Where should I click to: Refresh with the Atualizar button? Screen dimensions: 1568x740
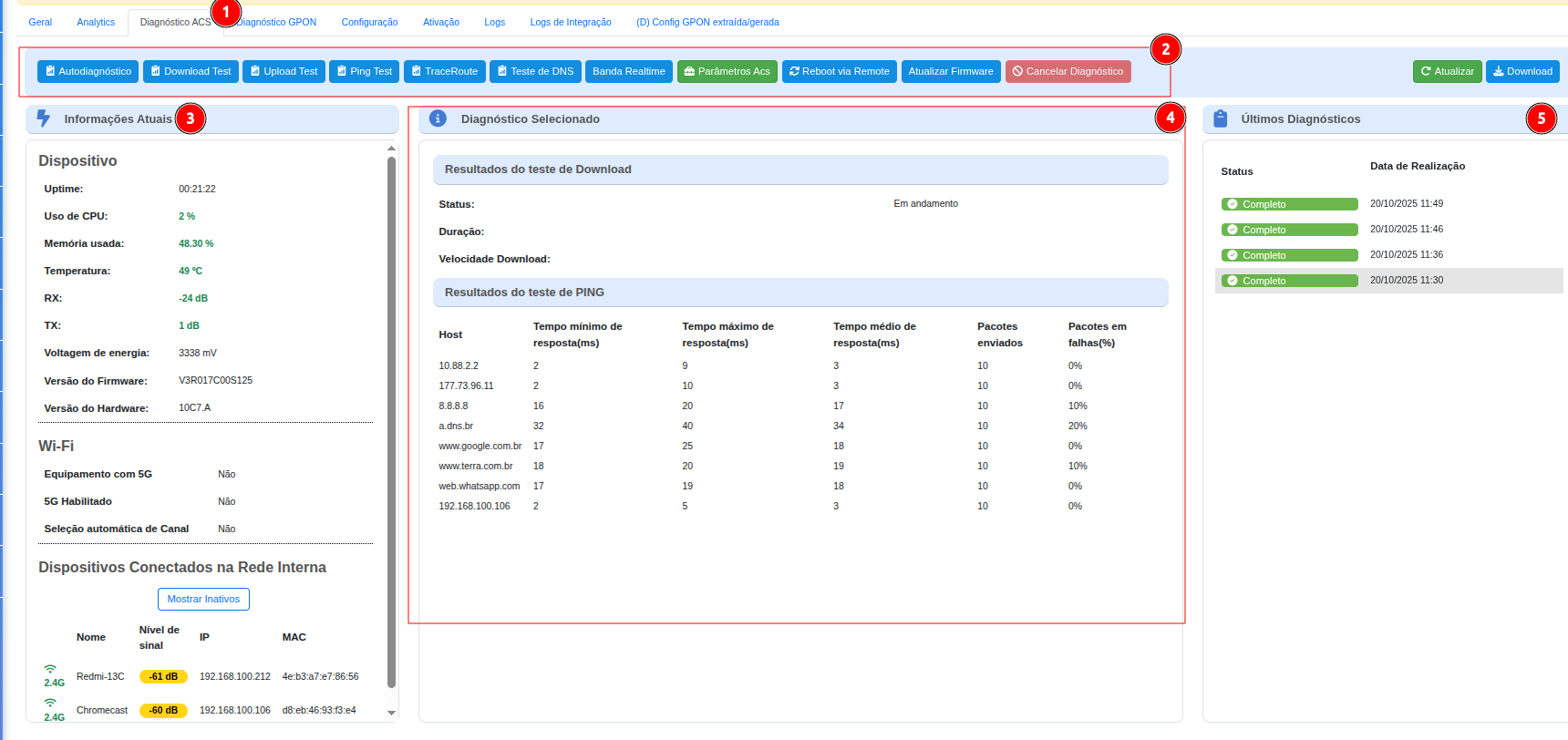(1447, 71)
